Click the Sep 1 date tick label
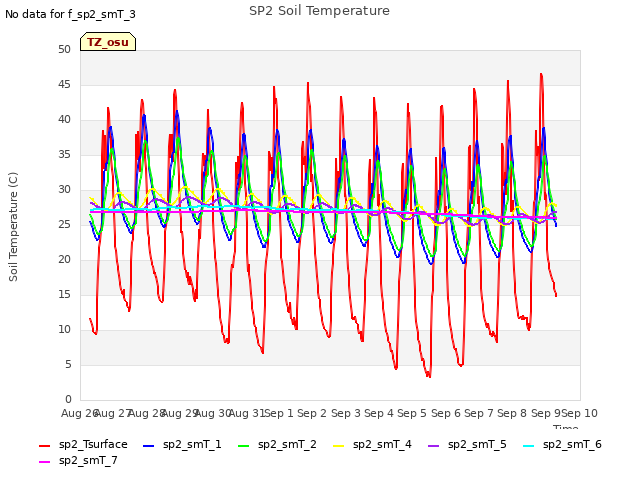This screenshot has height=480, width=640. [279, 413]
